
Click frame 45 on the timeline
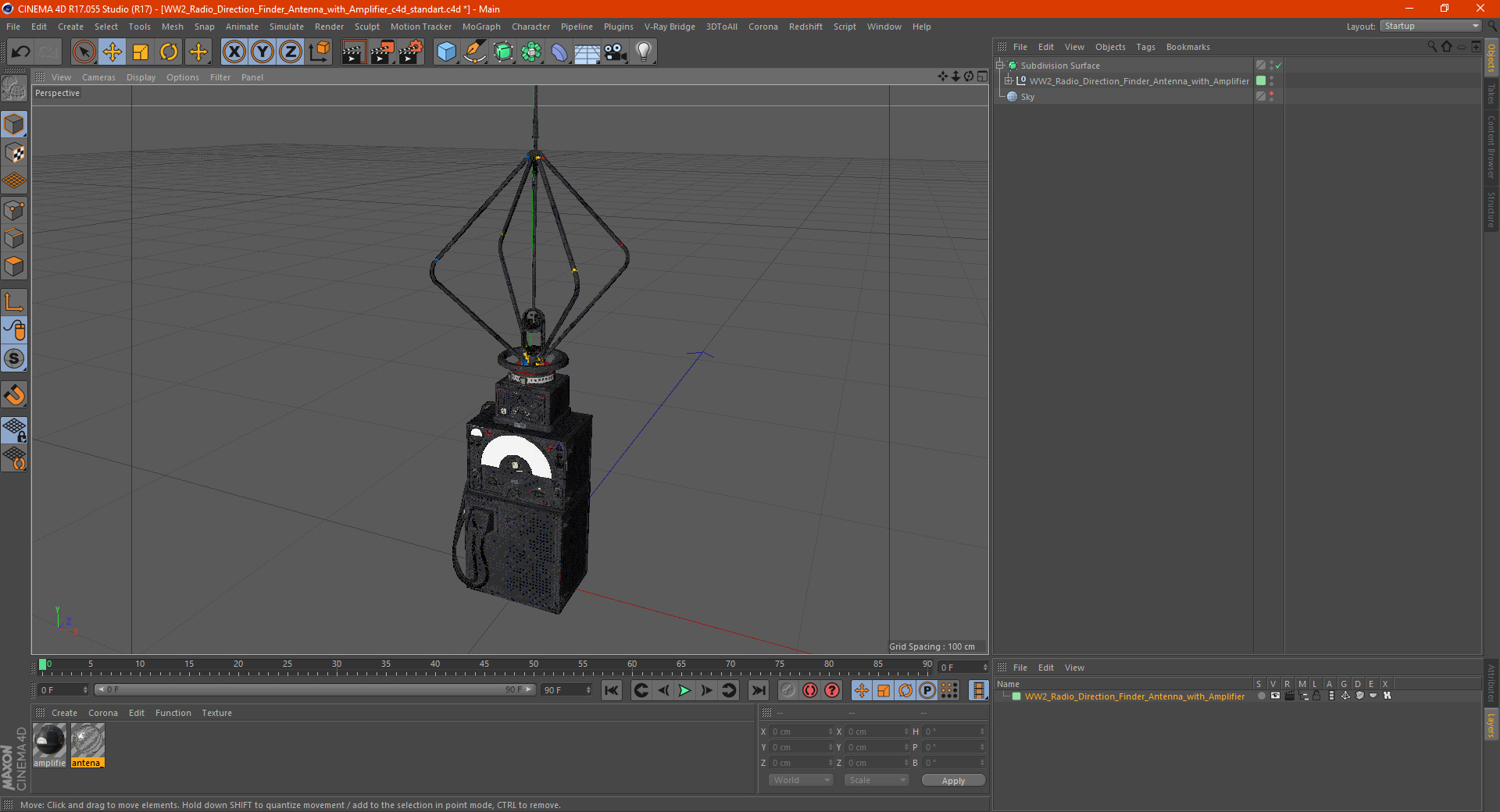pos(484,666)
